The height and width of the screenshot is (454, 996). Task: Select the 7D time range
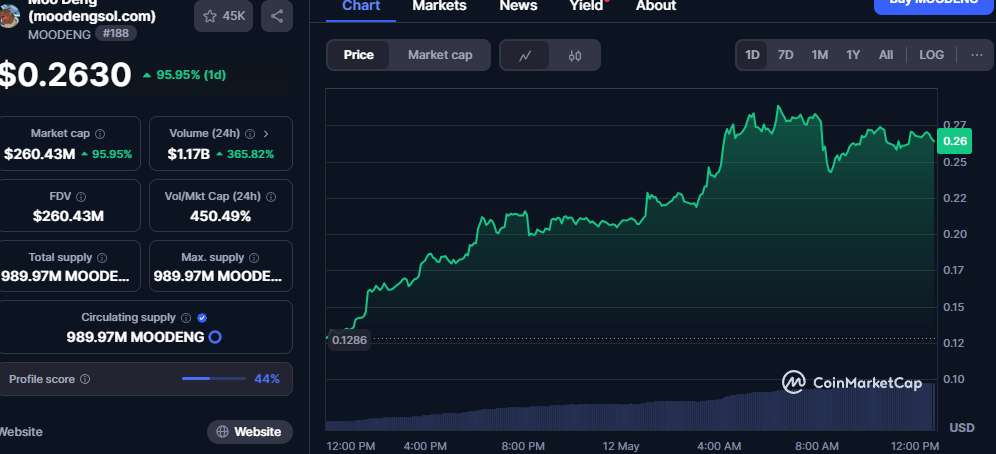[786, 55]
